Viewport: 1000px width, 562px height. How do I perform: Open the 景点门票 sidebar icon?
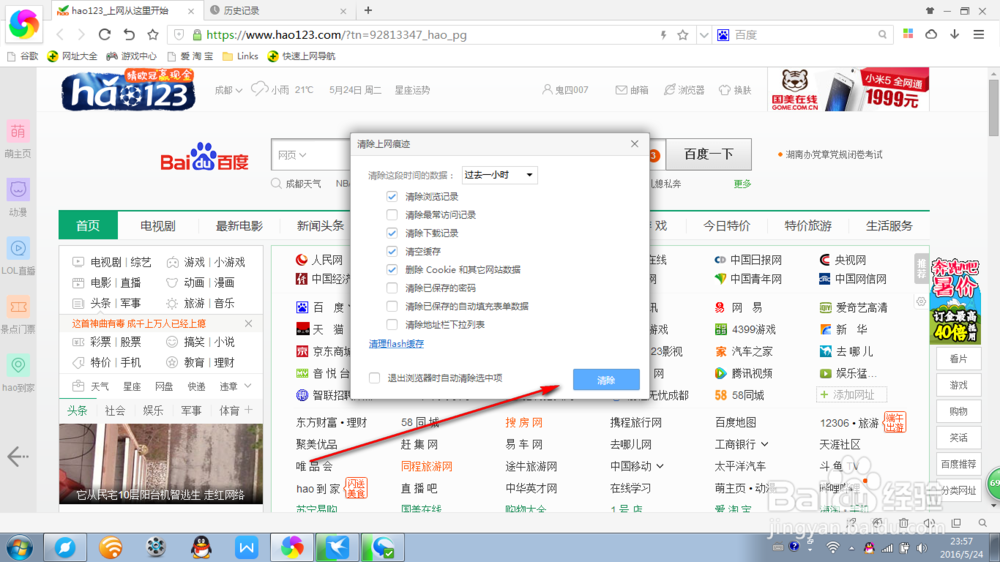click(x=18, y=307)
